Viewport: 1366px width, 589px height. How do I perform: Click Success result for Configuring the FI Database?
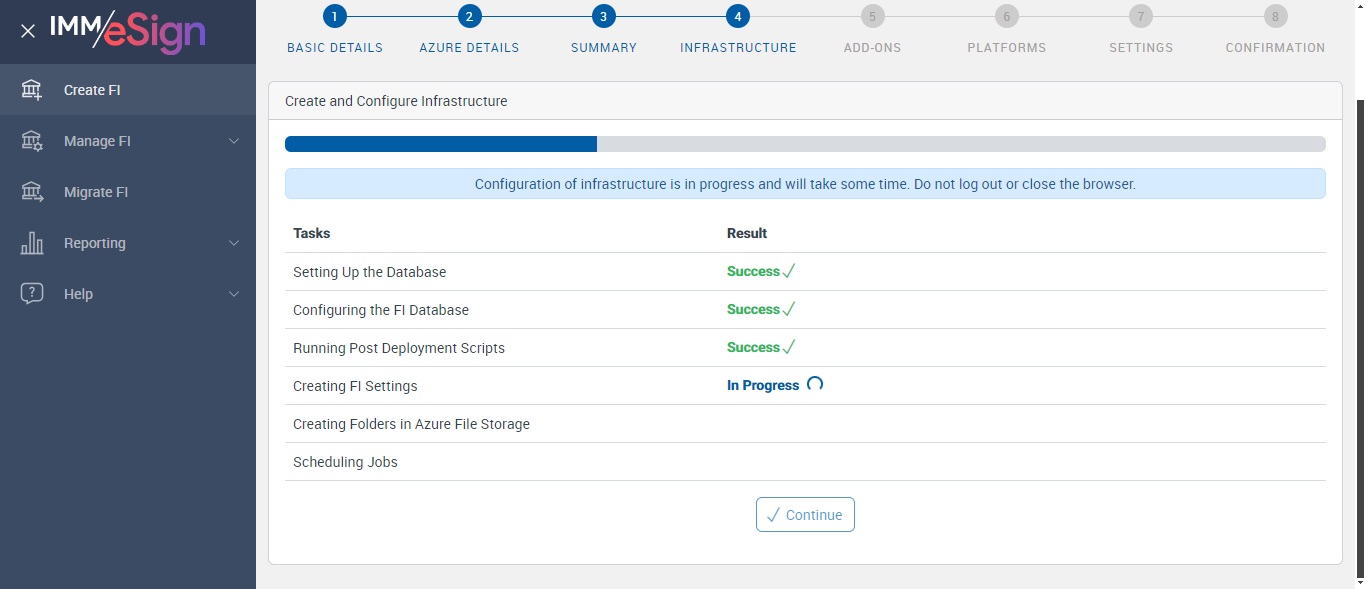click(761, 310)
